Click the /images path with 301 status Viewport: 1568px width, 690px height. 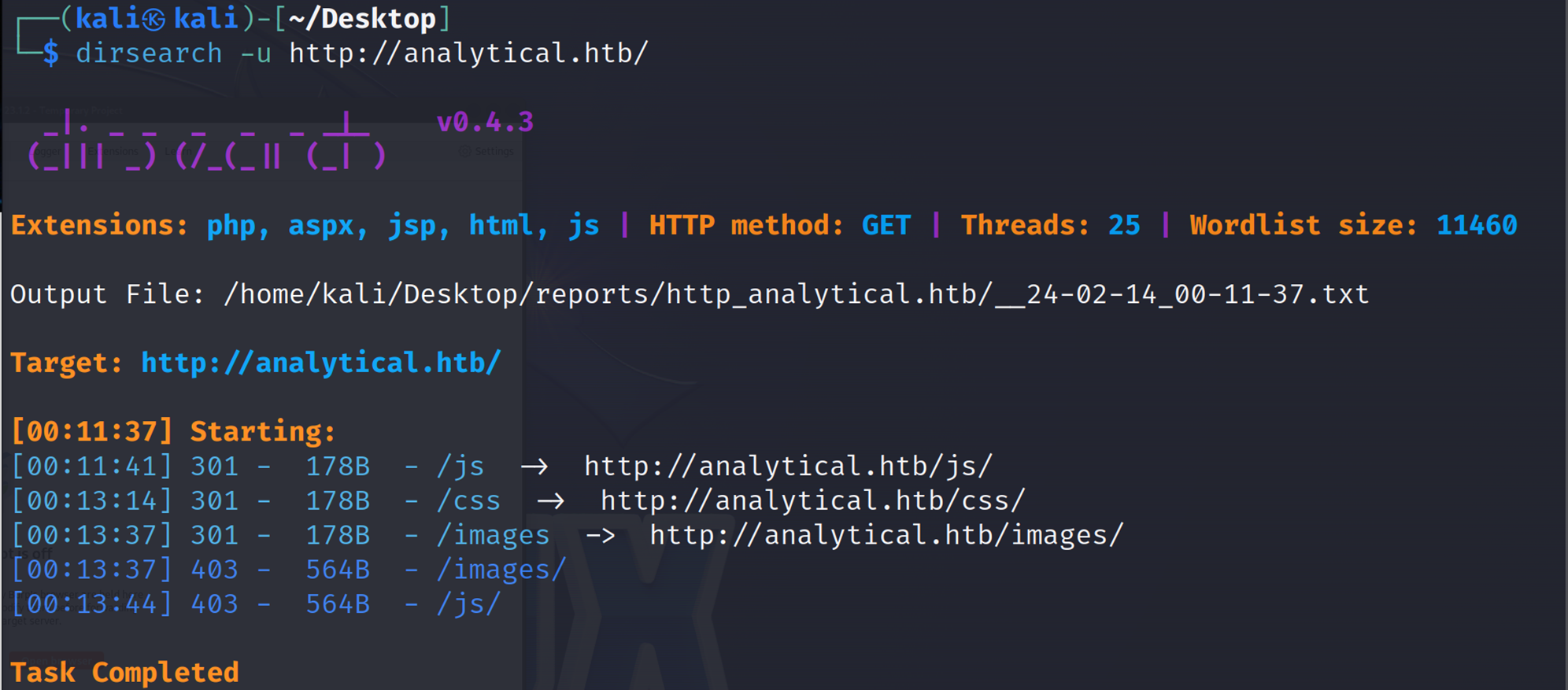493,535
